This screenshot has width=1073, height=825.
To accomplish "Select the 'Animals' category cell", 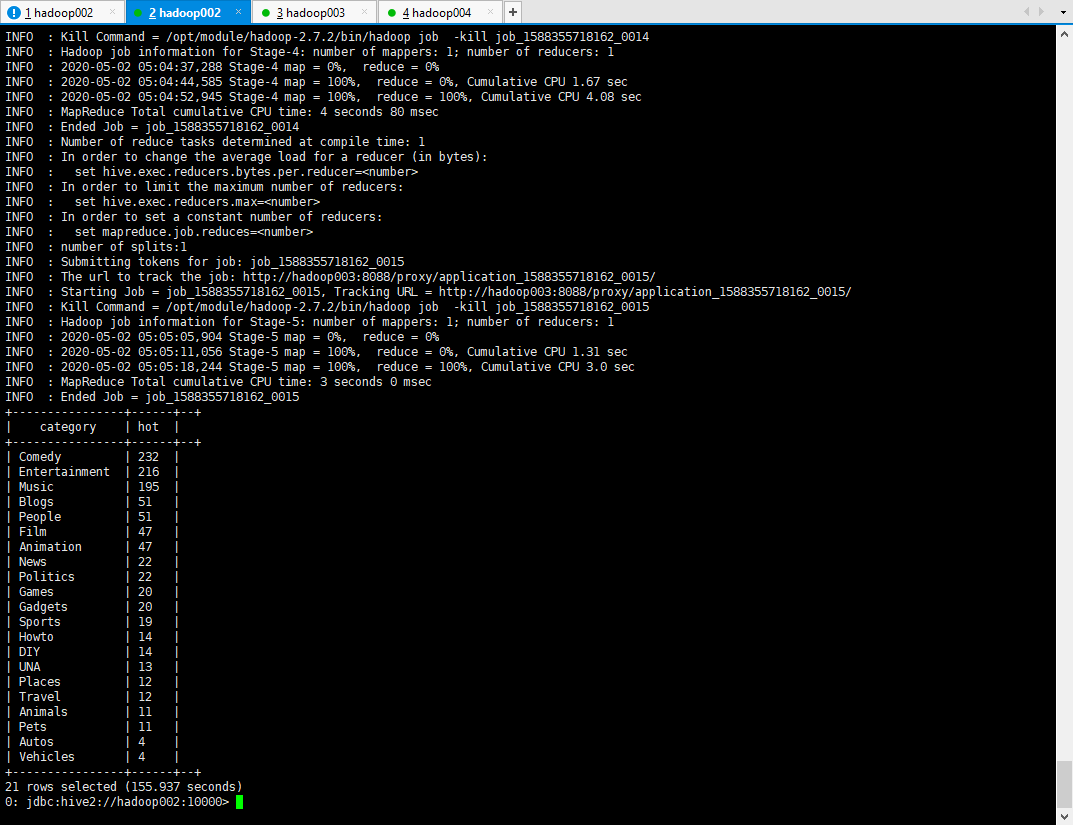I will 43,713.
